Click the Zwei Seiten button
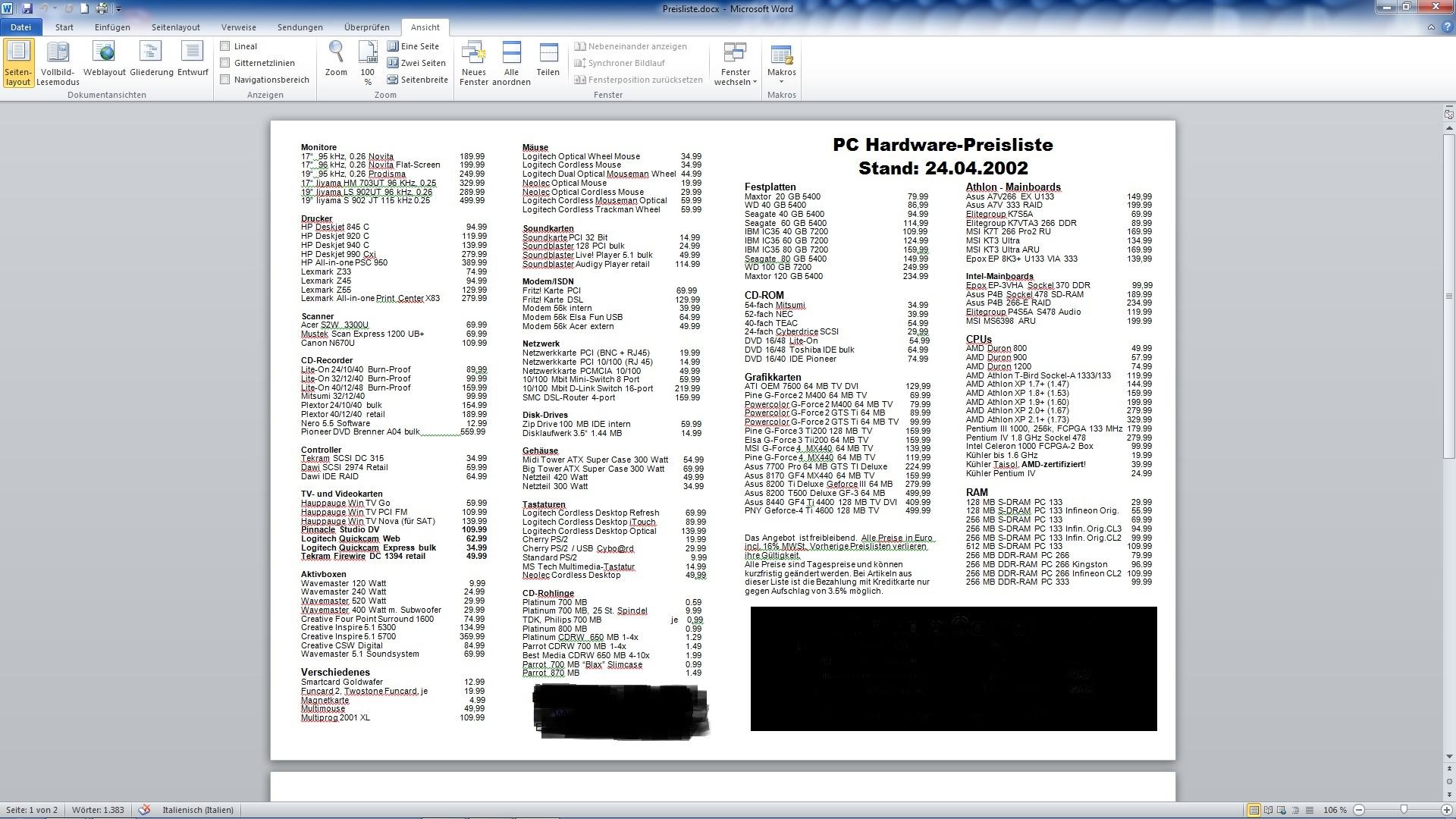 [x=416, y=63]
